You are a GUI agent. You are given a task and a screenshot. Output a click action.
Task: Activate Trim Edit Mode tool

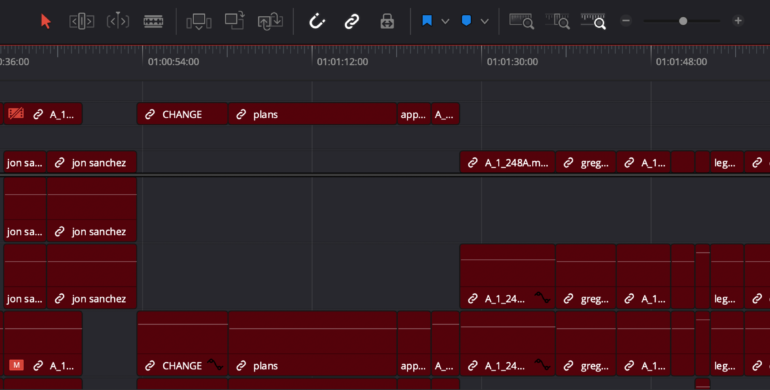tap(82, 21)
